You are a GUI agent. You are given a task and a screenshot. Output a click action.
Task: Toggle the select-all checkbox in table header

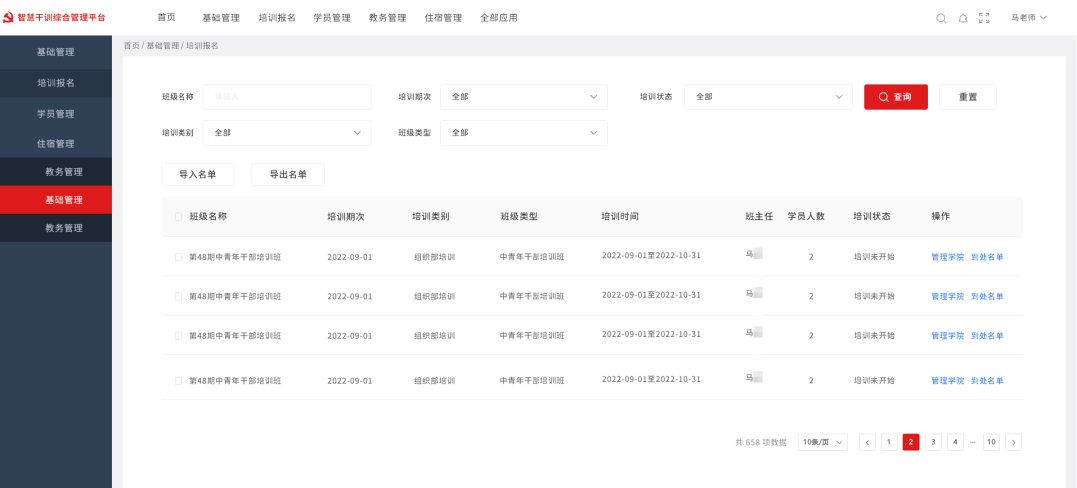[x=179, y=217]
